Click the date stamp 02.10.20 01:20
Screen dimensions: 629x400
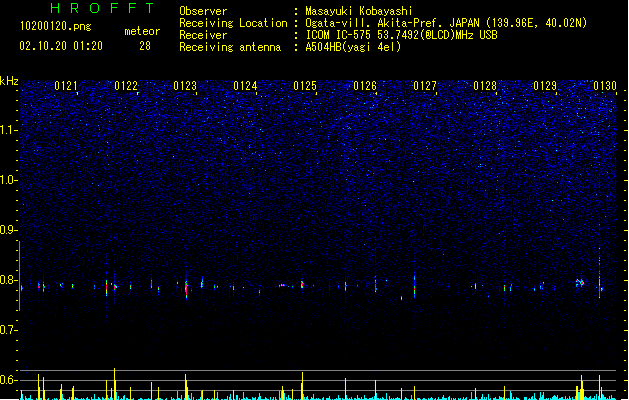[x=61, y=46]
